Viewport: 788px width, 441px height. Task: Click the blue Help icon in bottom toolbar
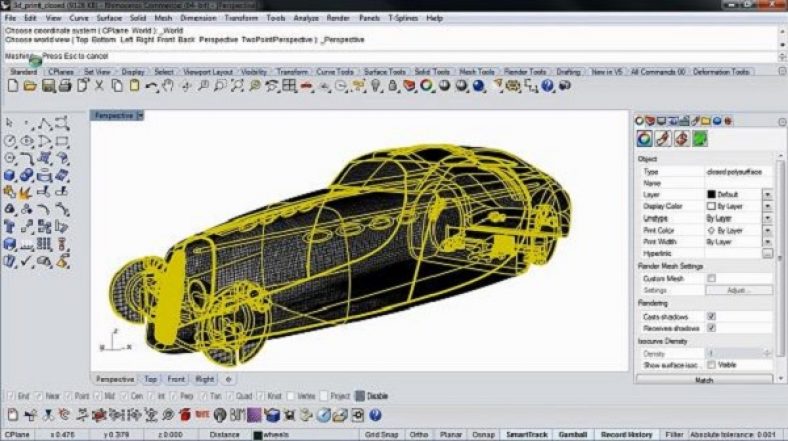[x=375, y=415]
